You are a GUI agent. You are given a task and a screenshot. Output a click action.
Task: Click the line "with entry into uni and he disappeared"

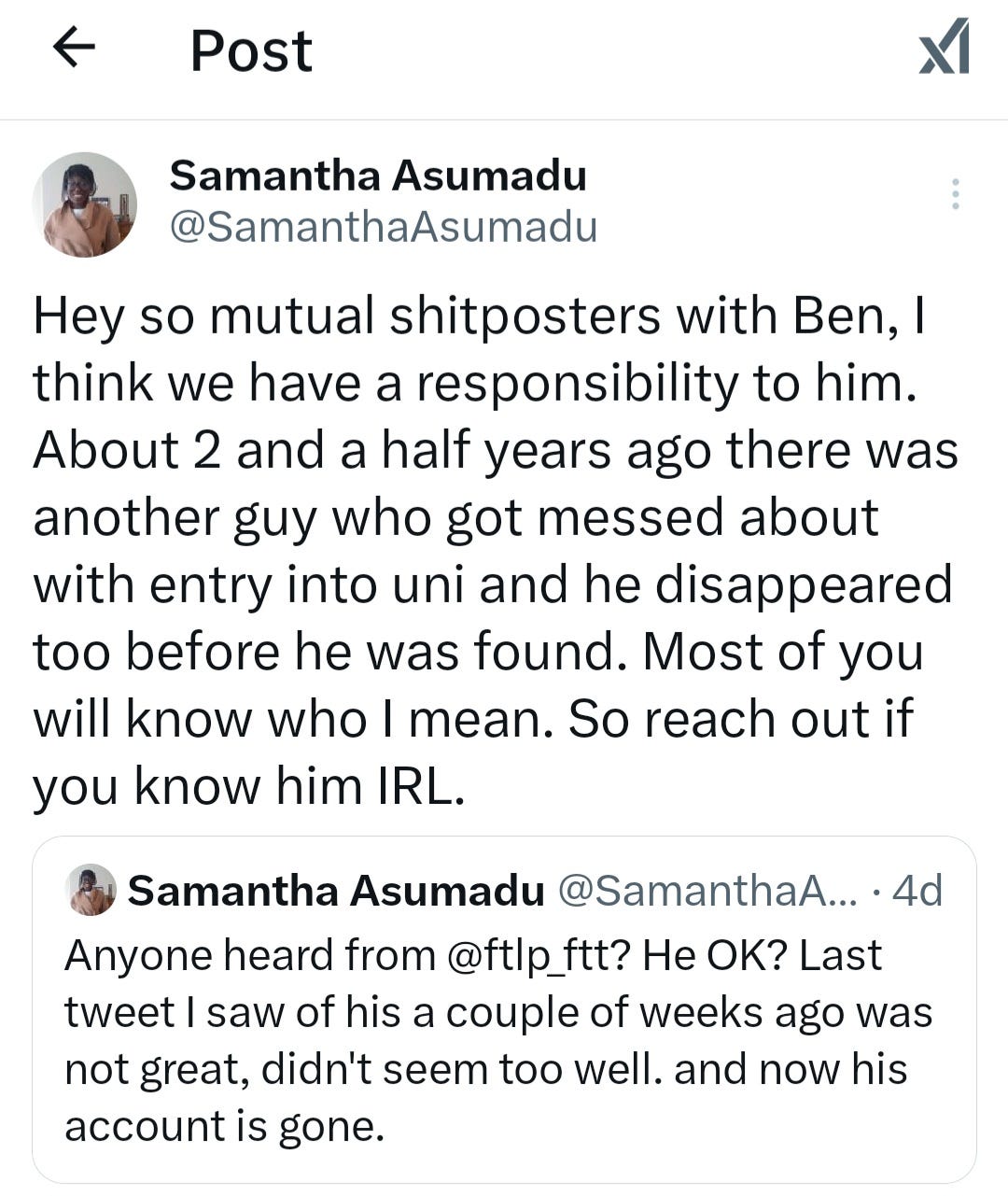pyautogui.click(x=493, y=584)
